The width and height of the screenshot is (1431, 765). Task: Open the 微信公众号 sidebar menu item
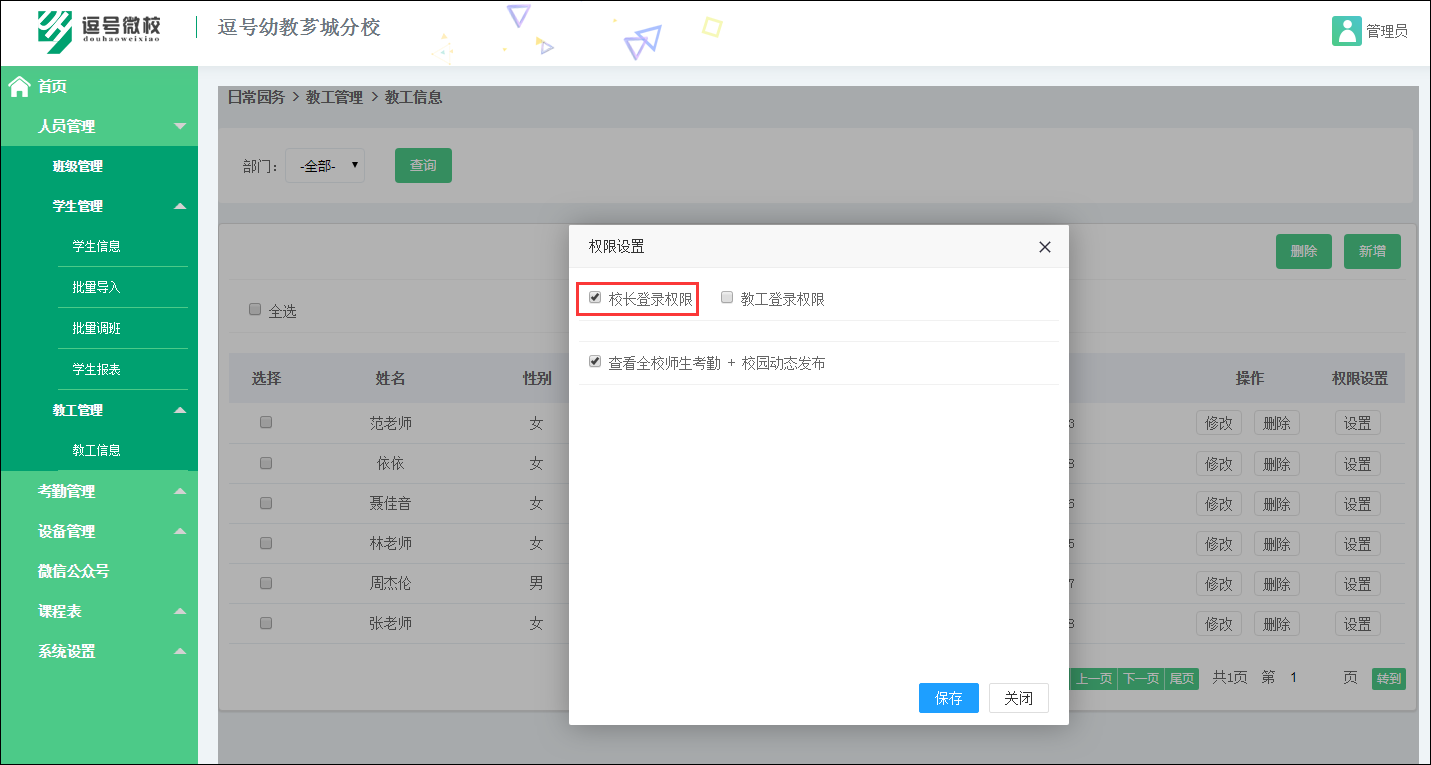pos(98,571)
